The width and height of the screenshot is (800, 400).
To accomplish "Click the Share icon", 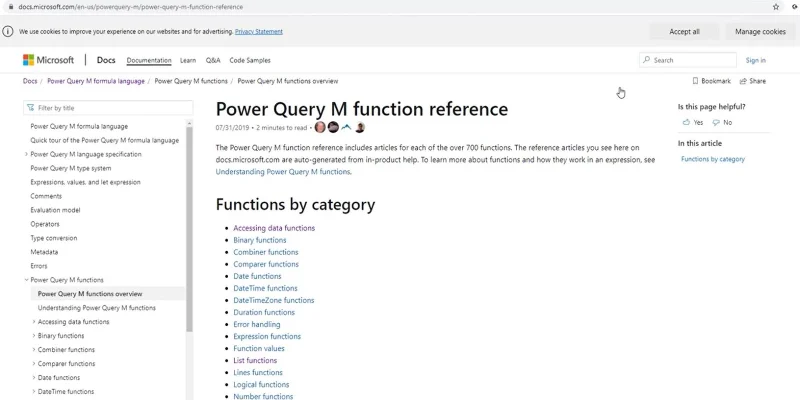I will pyautogui.click(x=743, y=81).
